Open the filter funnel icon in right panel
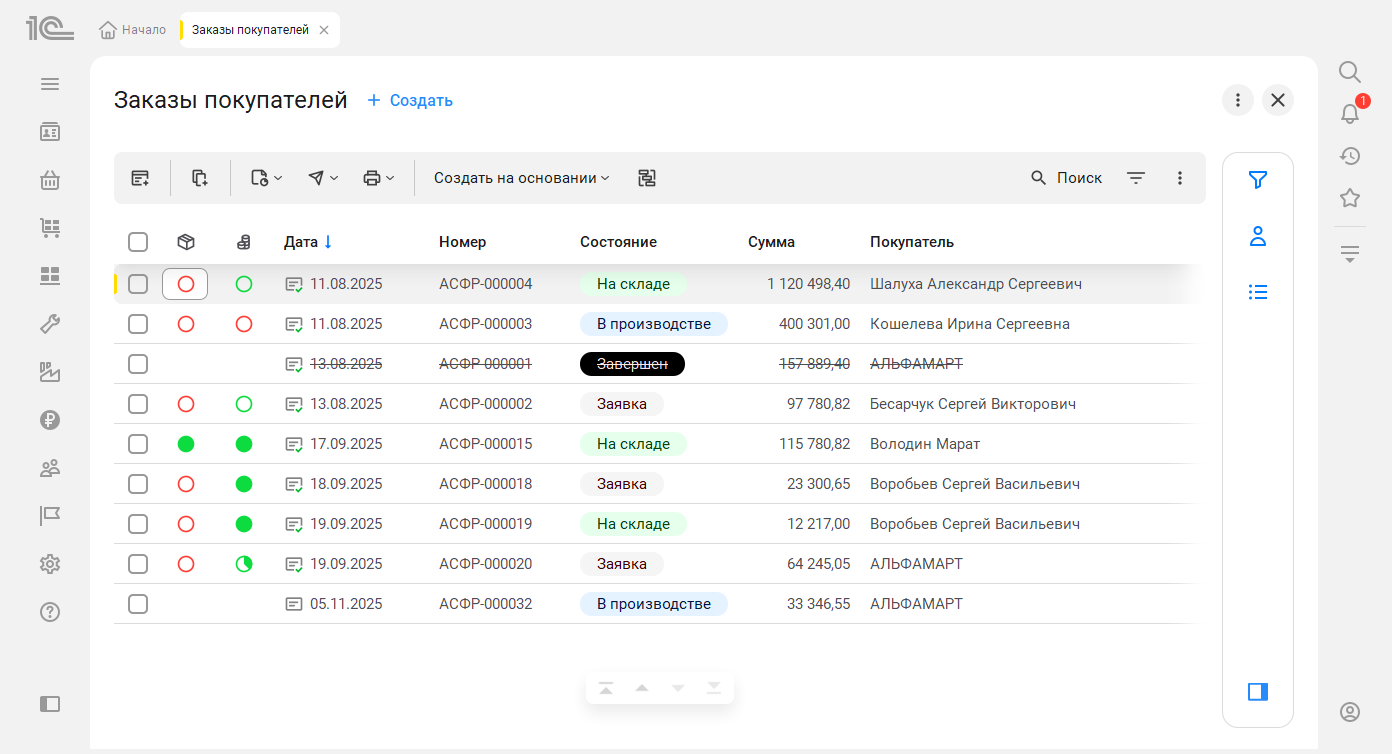1392x754 pixels. click(1257, 180)
